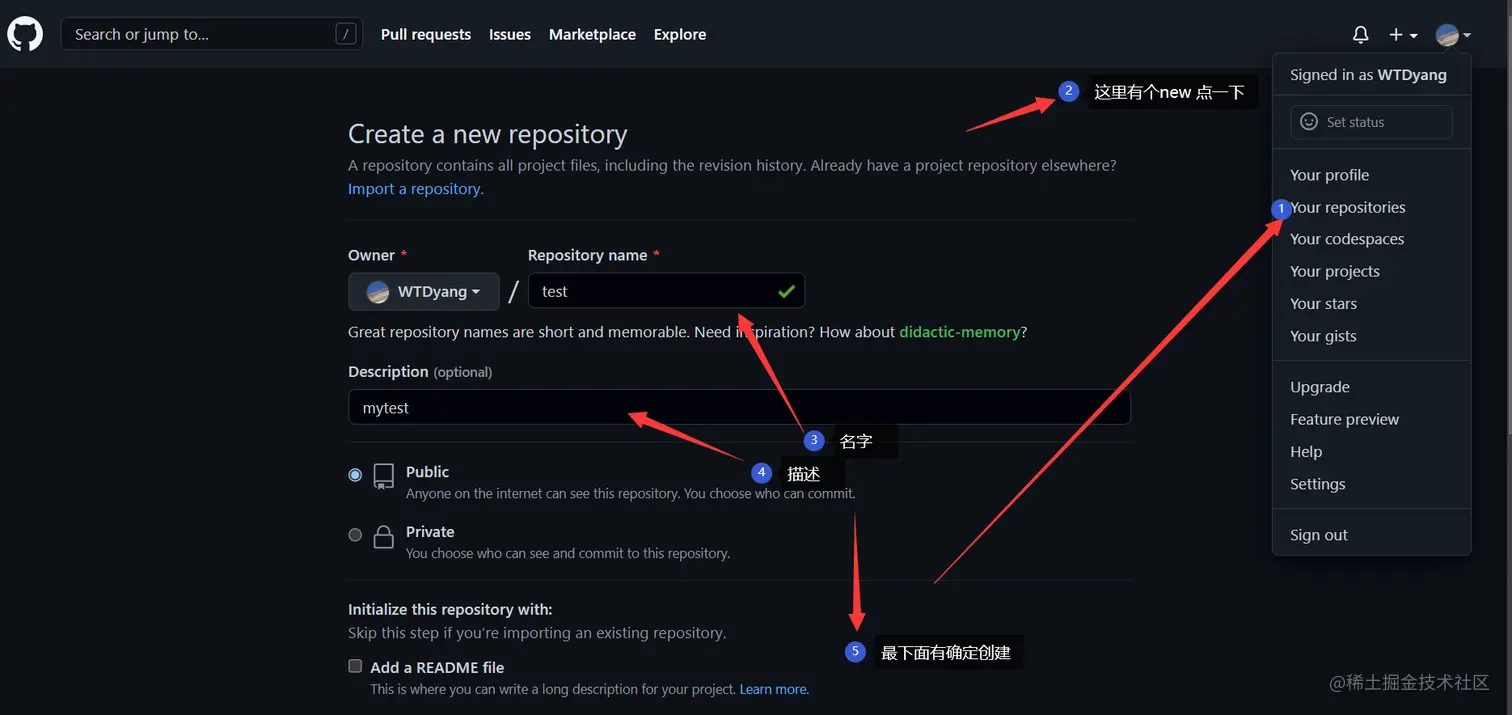1512x715 pixels.
Task: Click the Create a new repository heading
Action: pos(488,134)
